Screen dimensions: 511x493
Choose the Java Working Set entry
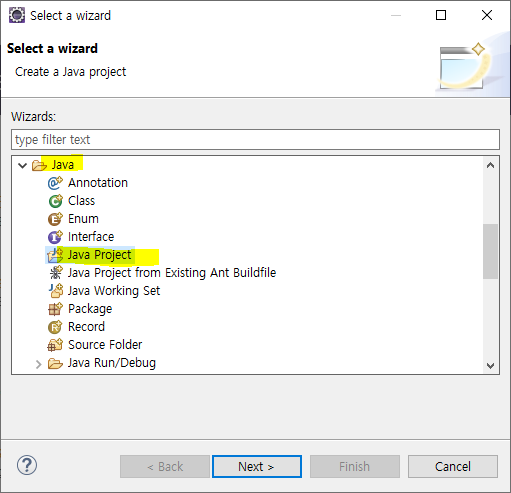pos(114,291)
